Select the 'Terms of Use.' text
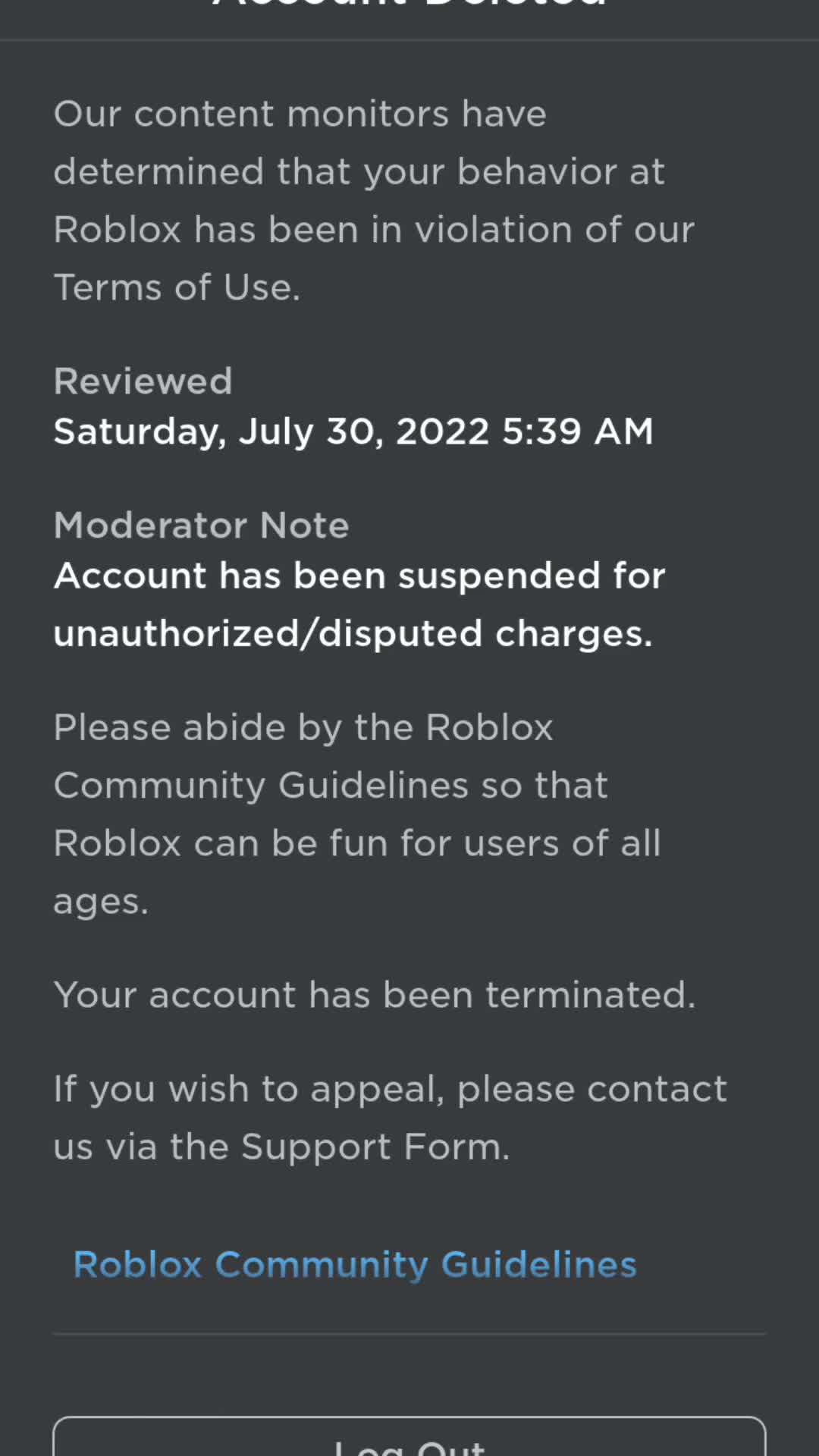Viewport: 819px width, 1456px height. point(177,288)
